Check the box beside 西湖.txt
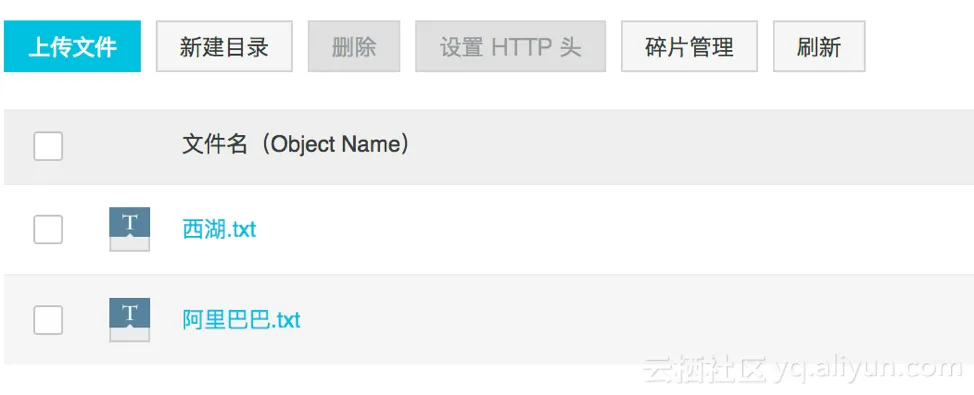Image resolution: width=974 pixels, height=395 pixels. pos(48,230)
